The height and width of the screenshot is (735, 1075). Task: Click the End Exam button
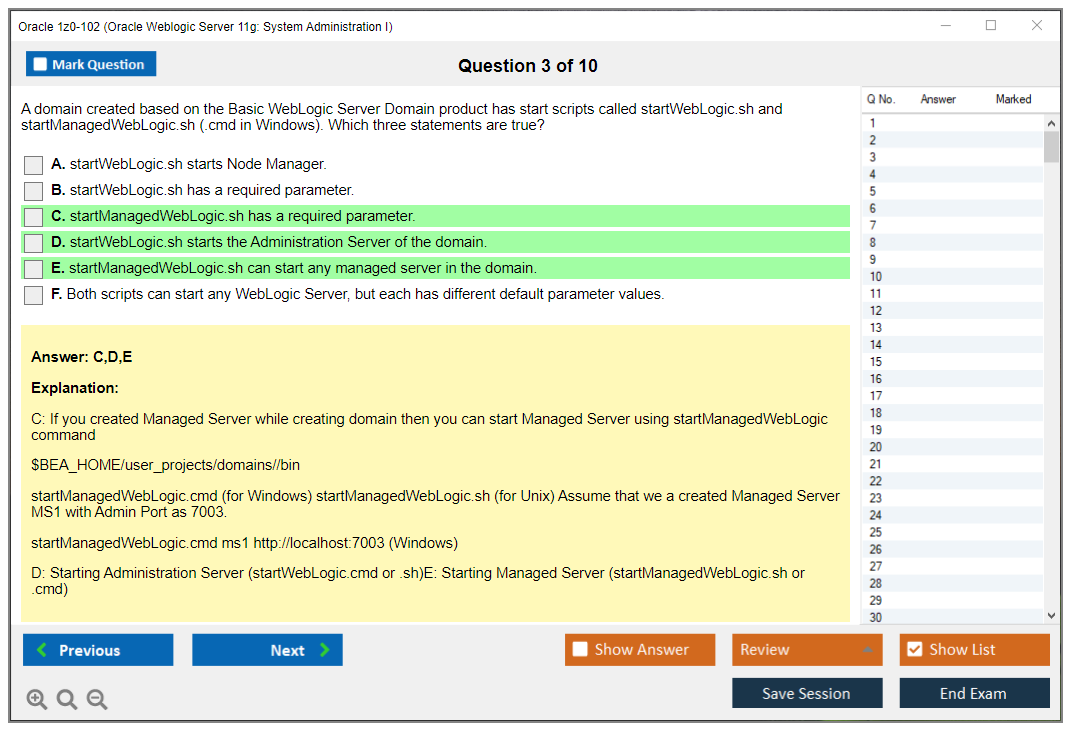974,693
